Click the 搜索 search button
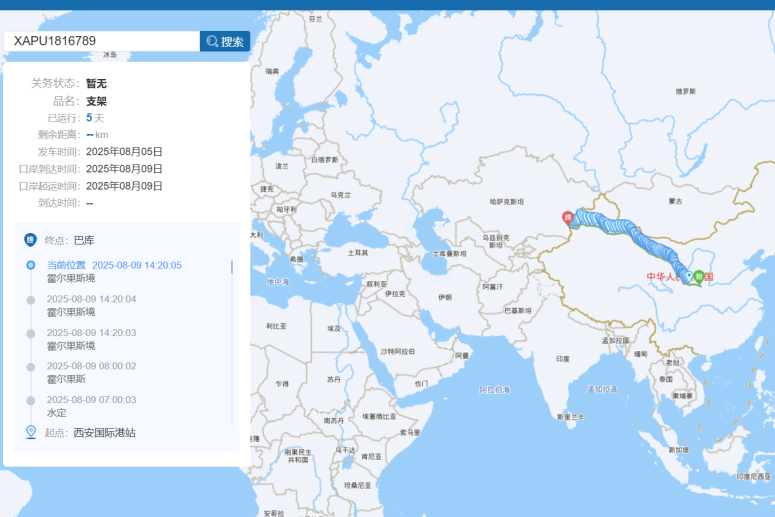The height and width of the screenshot is (517, 775). click(x=225, y=41)
